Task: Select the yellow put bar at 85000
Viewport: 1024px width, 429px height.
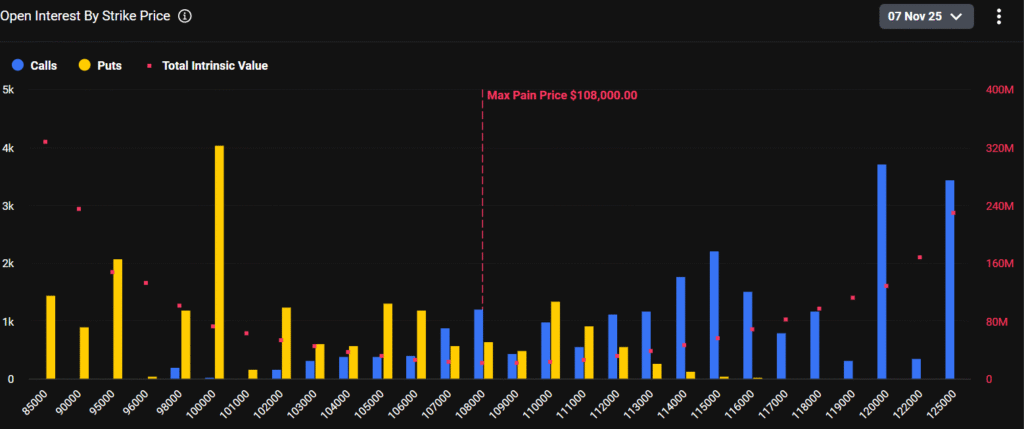Action: (x=51, y=337)
